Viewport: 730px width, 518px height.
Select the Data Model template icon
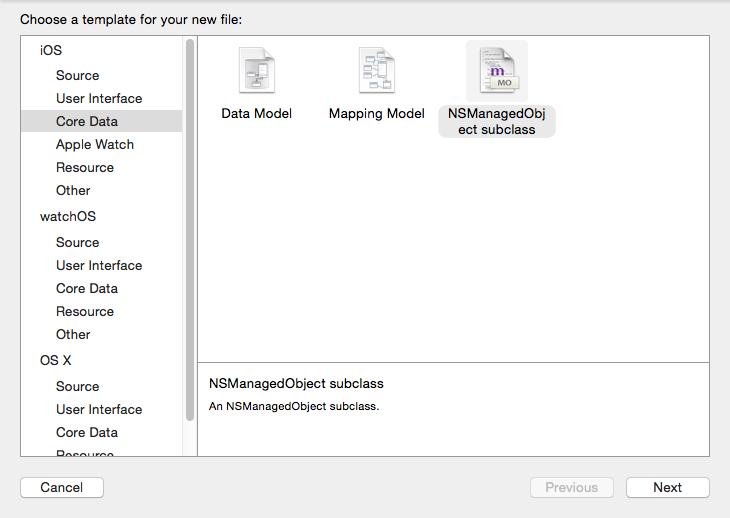257,70
